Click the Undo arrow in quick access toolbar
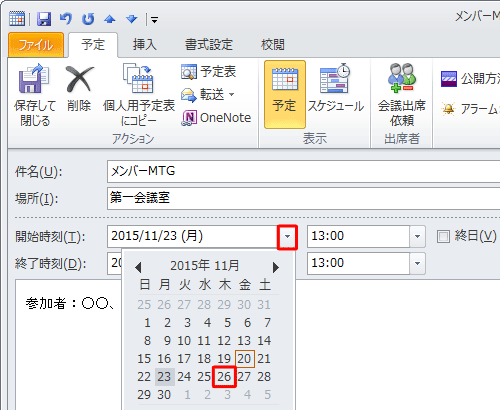Viewport: 500px width, 410px height. click(66, 19)
